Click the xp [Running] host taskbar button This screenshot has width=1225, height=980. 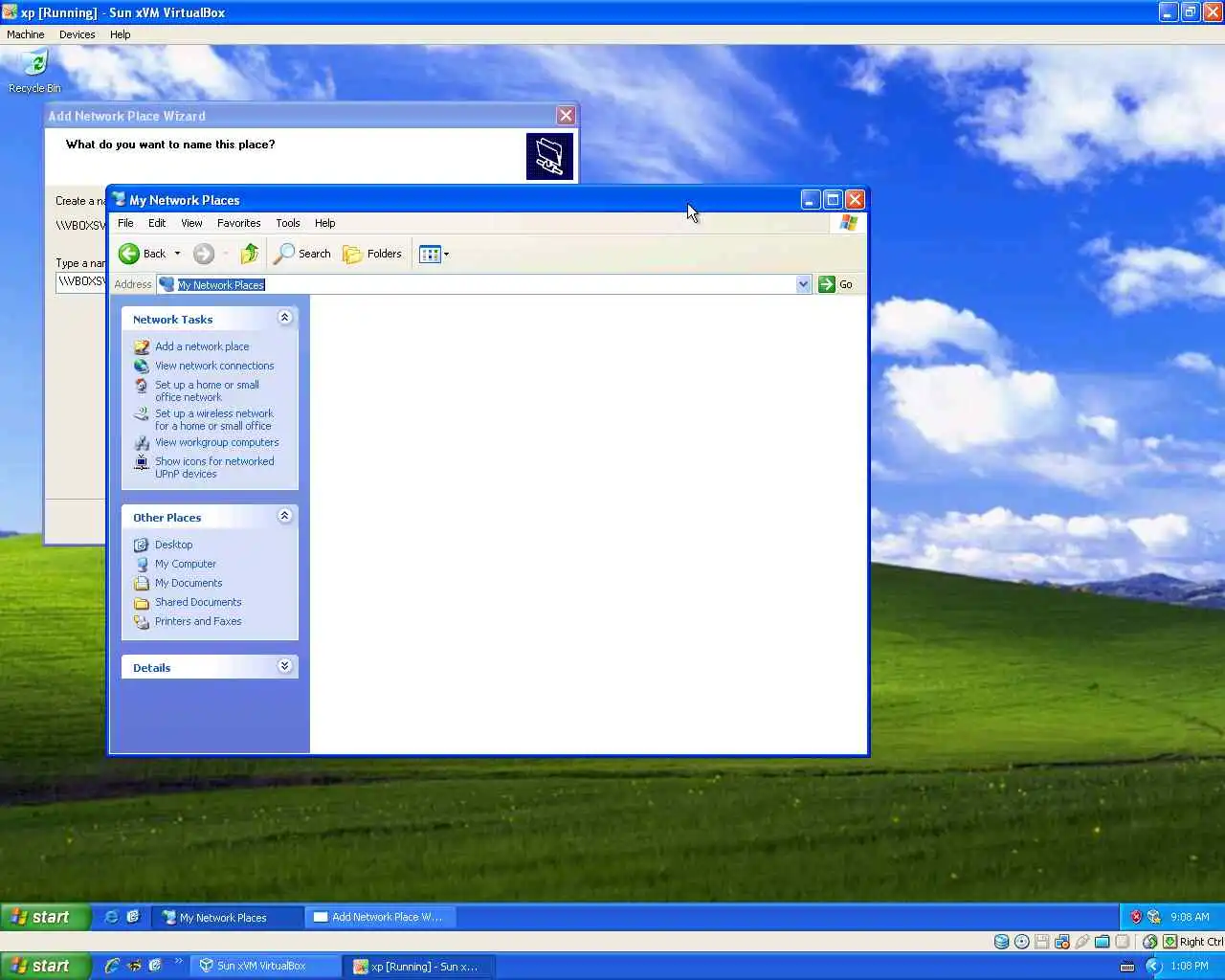click(421, 967)
